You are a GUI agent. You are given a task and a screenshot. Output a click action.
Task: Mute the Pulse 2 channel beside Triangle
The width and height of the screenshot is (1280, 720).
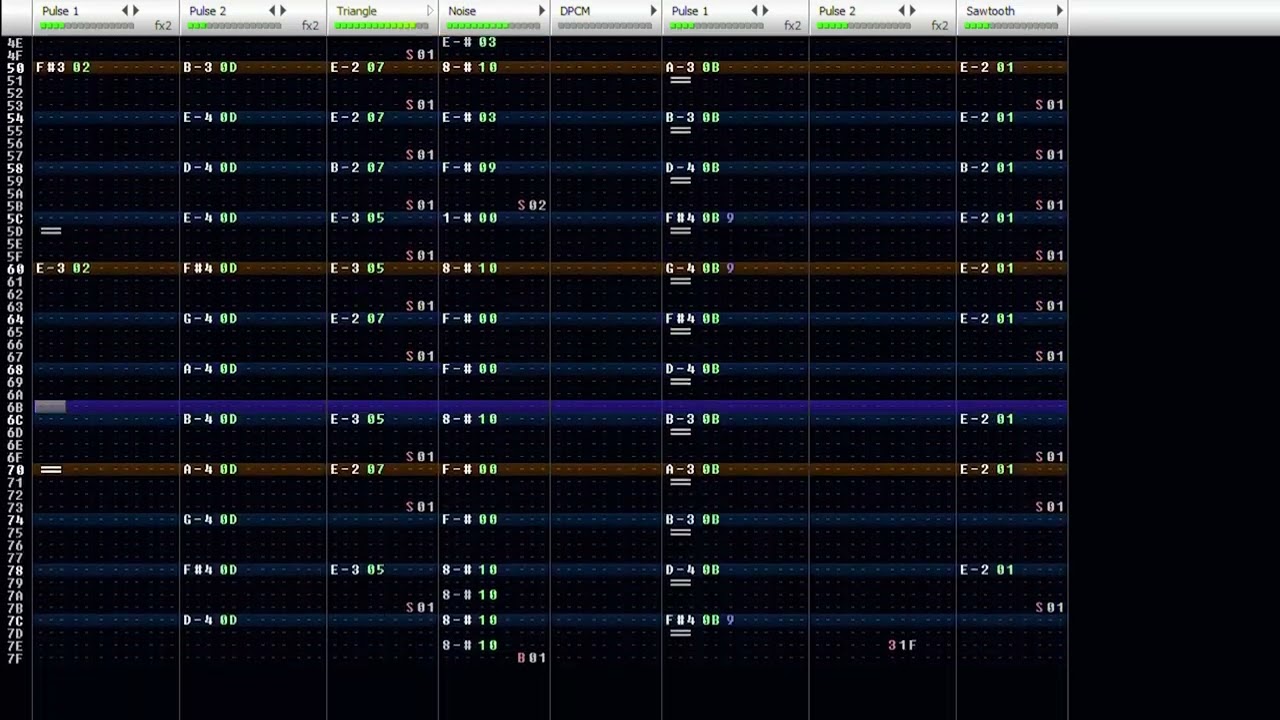[207, 11]
